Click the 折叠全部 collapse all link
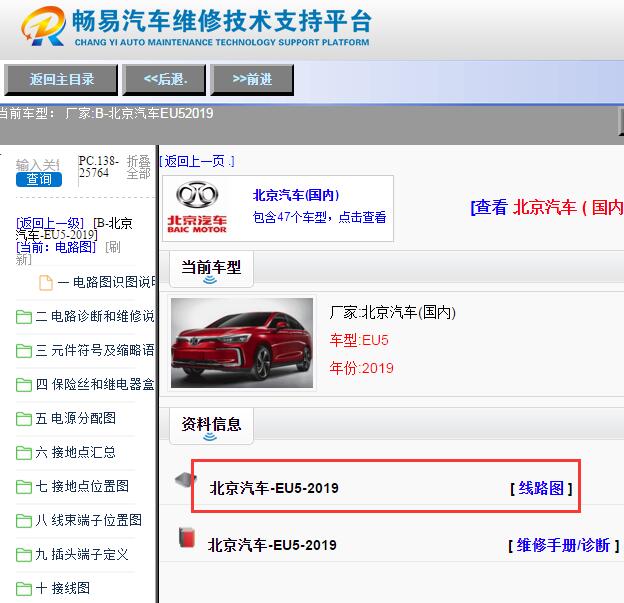Image resolution: width=624 pixels, height=603 pixels. tap(138, 167)
